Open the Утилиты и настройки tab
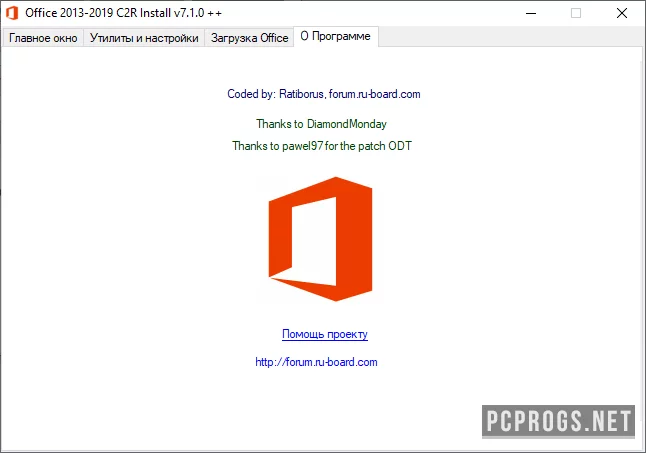The image size is (646, 453). tap(144, 38)
